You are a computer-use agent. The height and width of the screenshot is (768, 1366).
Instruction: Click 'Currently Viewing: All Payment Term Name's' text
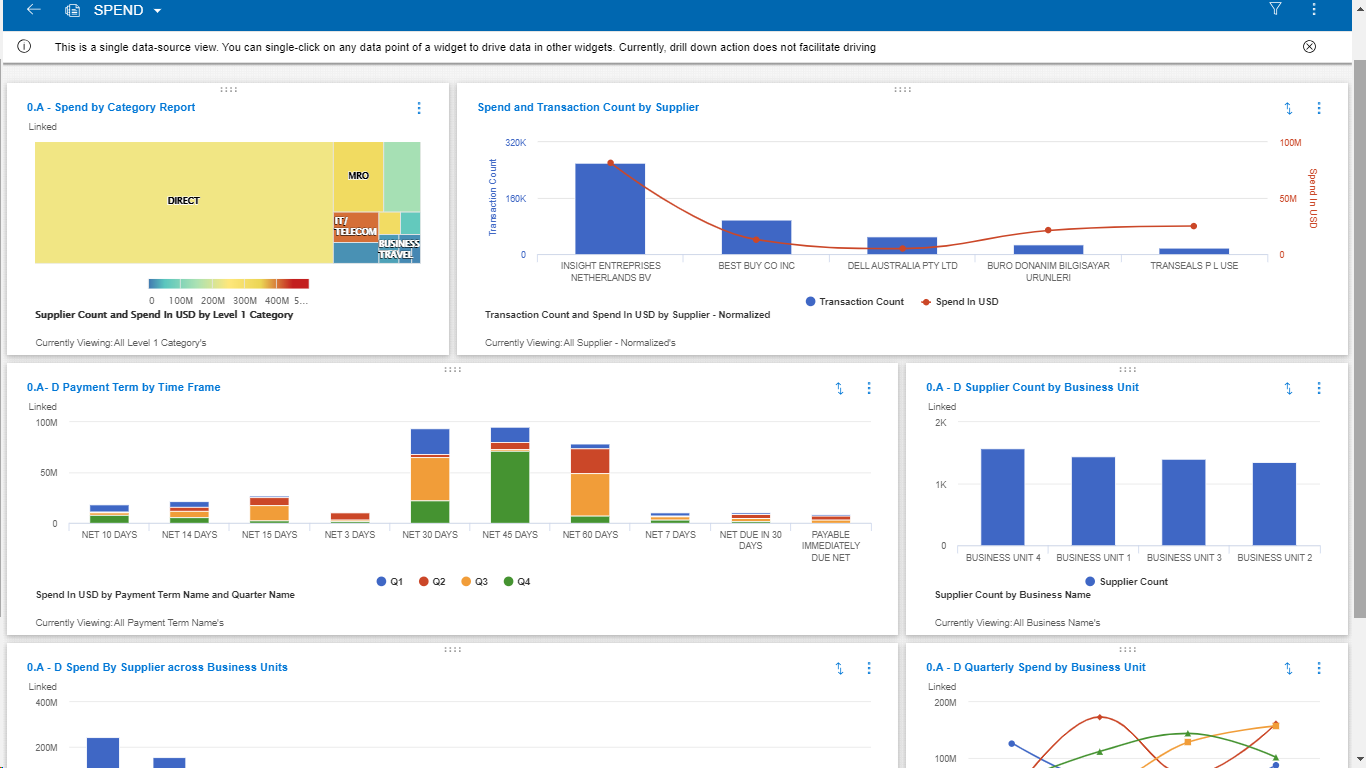(x=130, y=623)
